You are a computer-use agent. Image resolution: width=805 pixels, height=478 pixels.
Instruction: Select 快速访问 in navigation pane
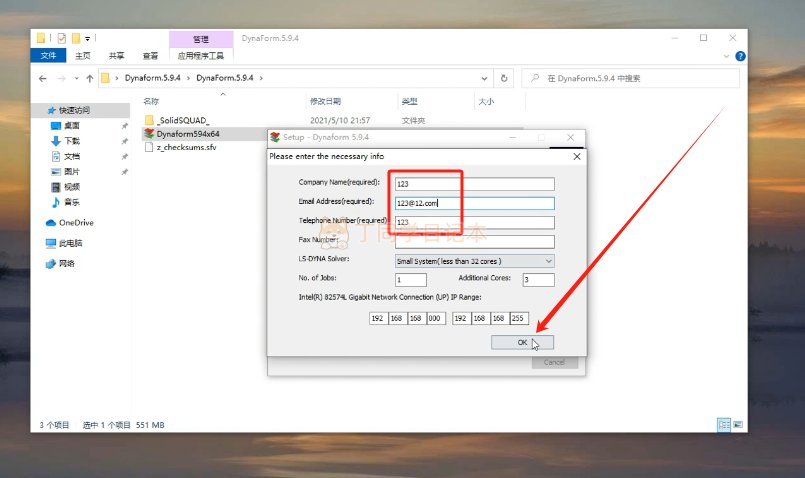74,110
